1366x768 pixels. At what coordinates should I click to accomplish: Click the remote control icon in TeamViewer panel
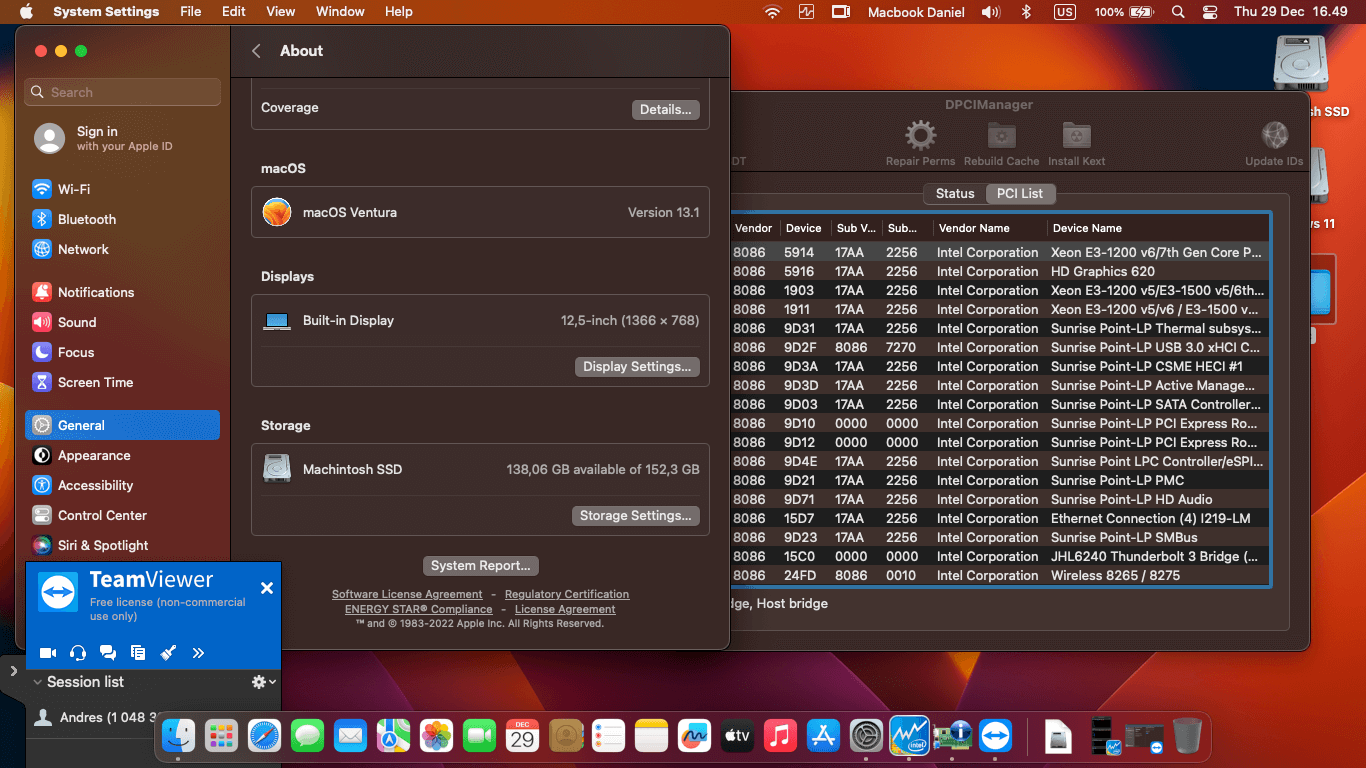pos(168,653)
